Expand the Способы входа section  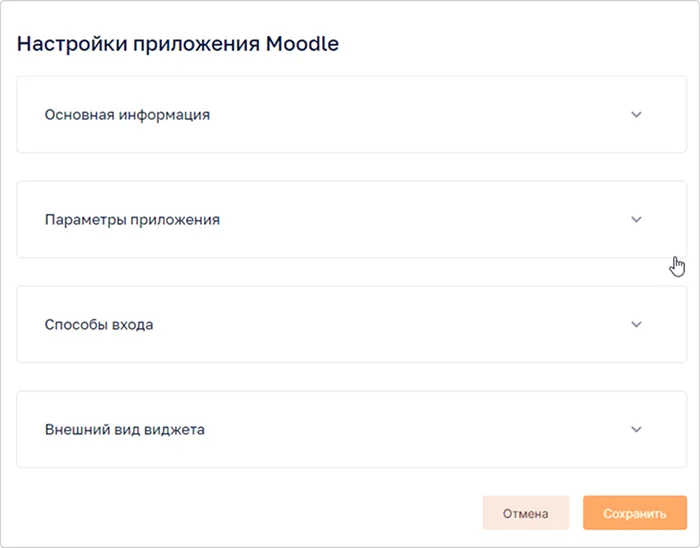pyautogui.click(x=337, y=324)
